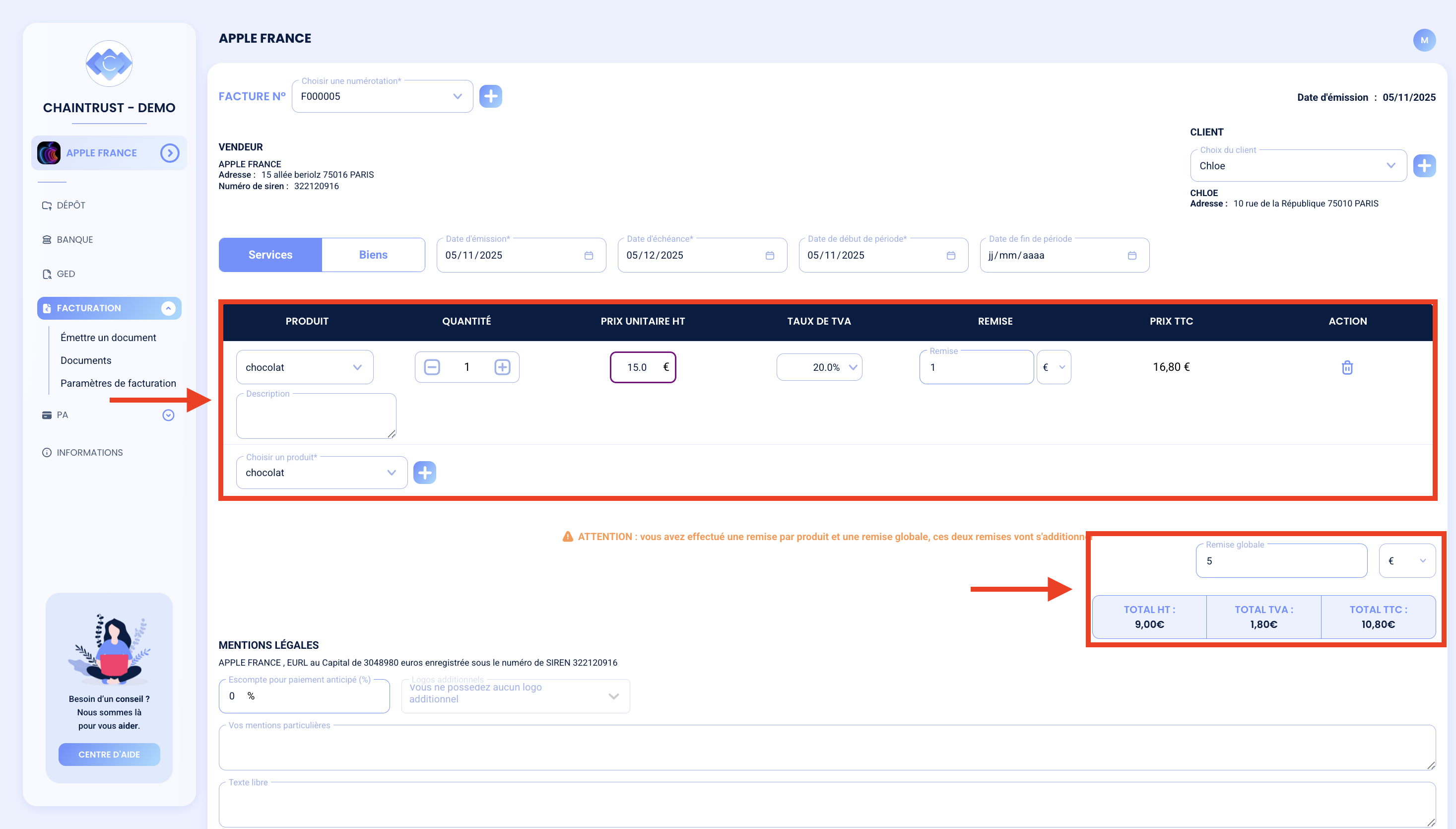Open Paramètres de facturation
The image size is (1456, 829).
pos(119,383)
